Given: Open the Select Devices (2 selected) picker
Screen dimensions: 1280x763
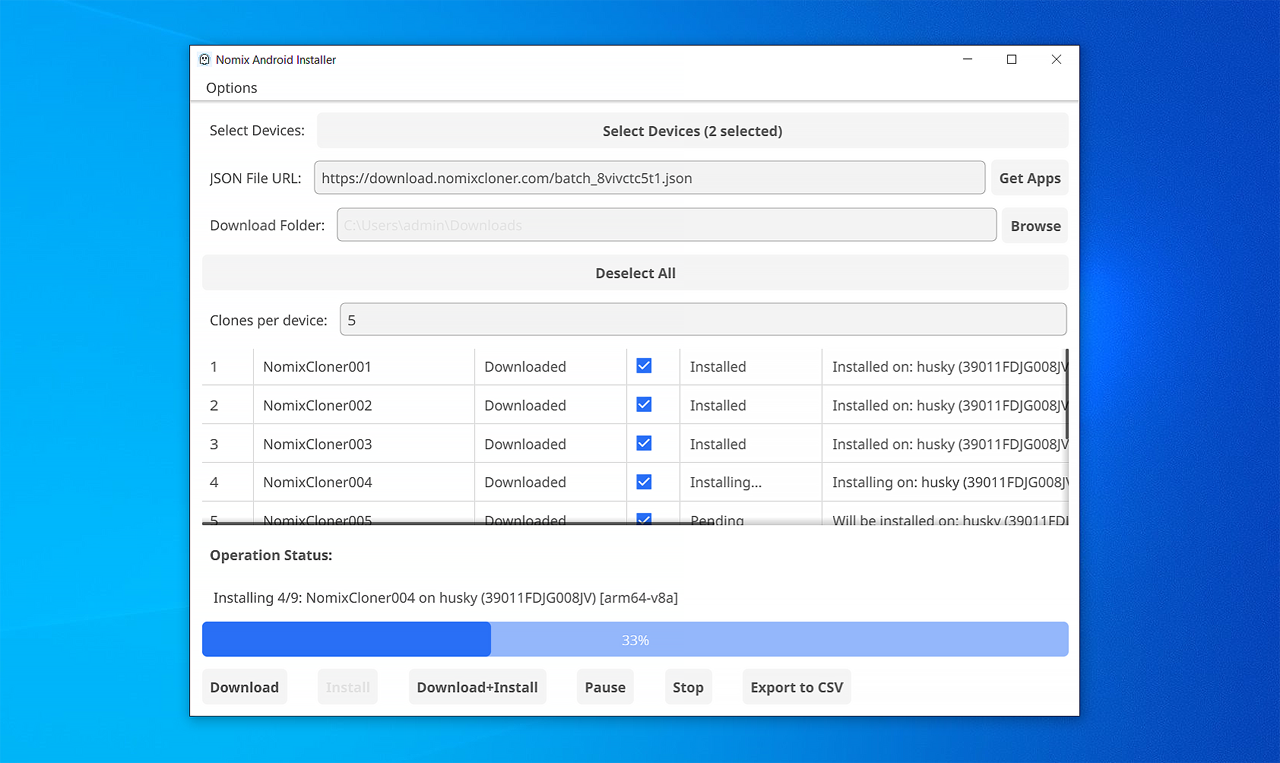Looking at the screenshot, I should 692,131.
